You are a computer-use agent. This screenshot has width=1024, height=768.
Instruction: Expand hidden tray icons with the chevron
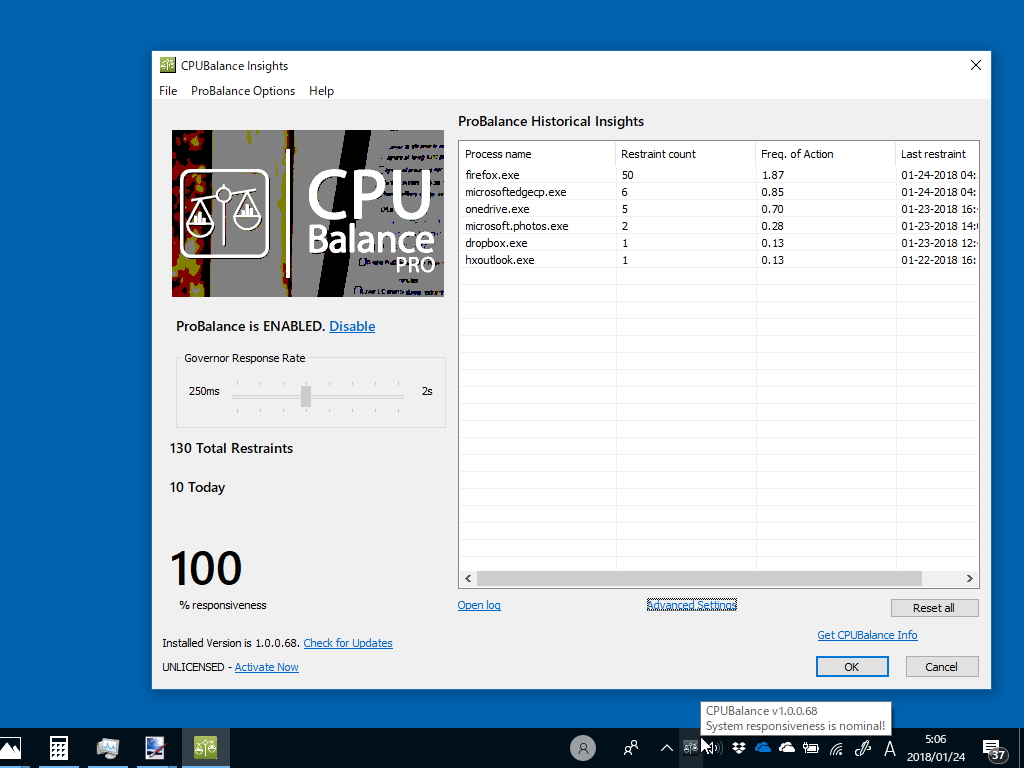(665, 747)
